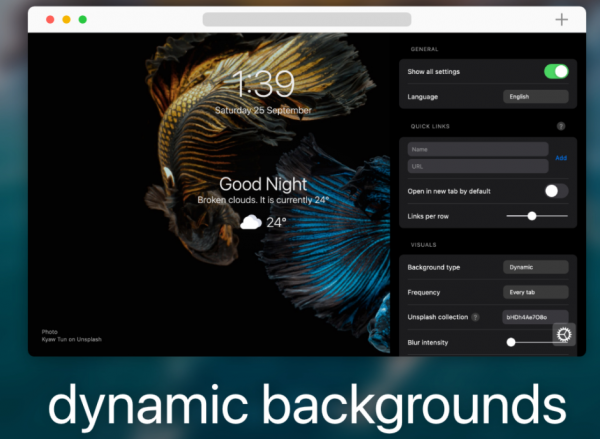Click the Saturday 25 September date

pos(263,111)
